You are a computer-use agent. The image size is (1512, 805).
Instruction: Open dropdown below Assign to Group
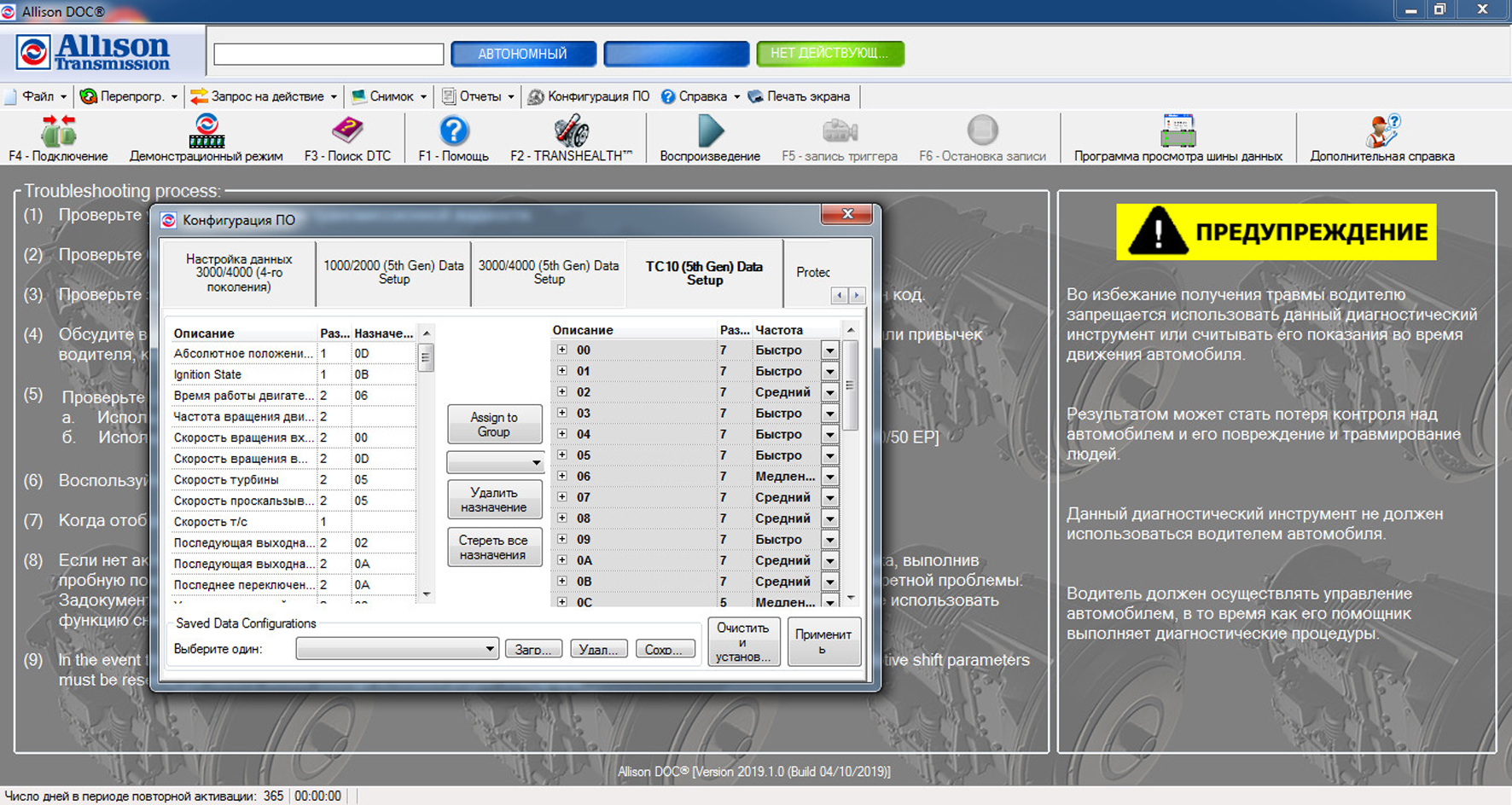495,462
